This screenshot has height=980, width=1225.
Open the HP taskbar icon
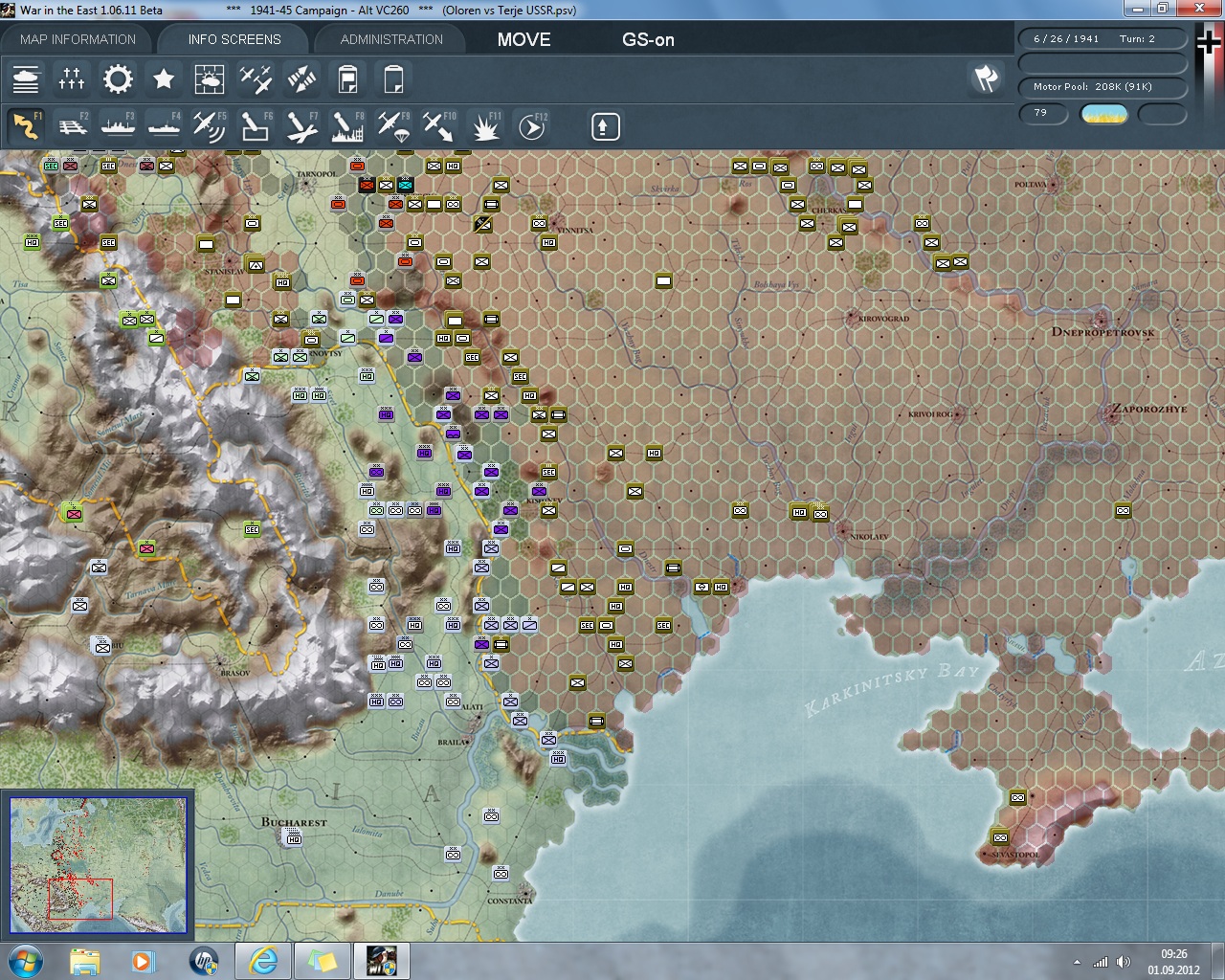tap(203, 961)
